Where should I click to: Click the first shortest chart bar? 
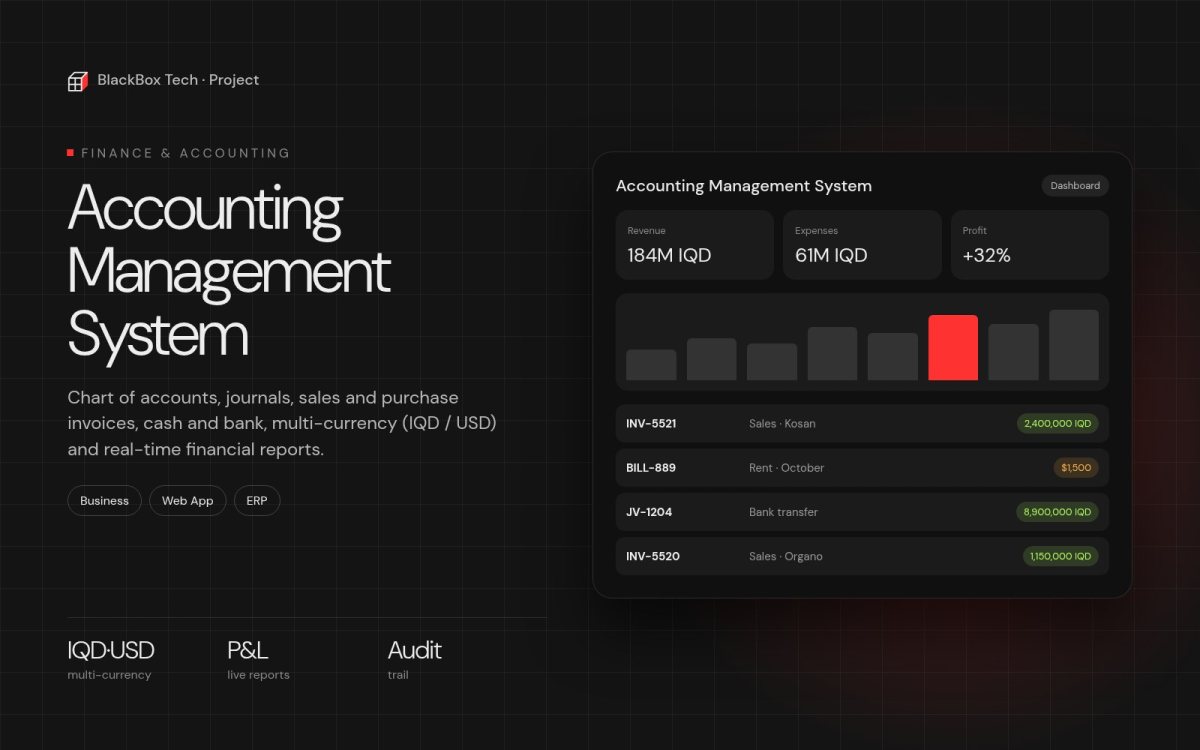click(651, 365)
